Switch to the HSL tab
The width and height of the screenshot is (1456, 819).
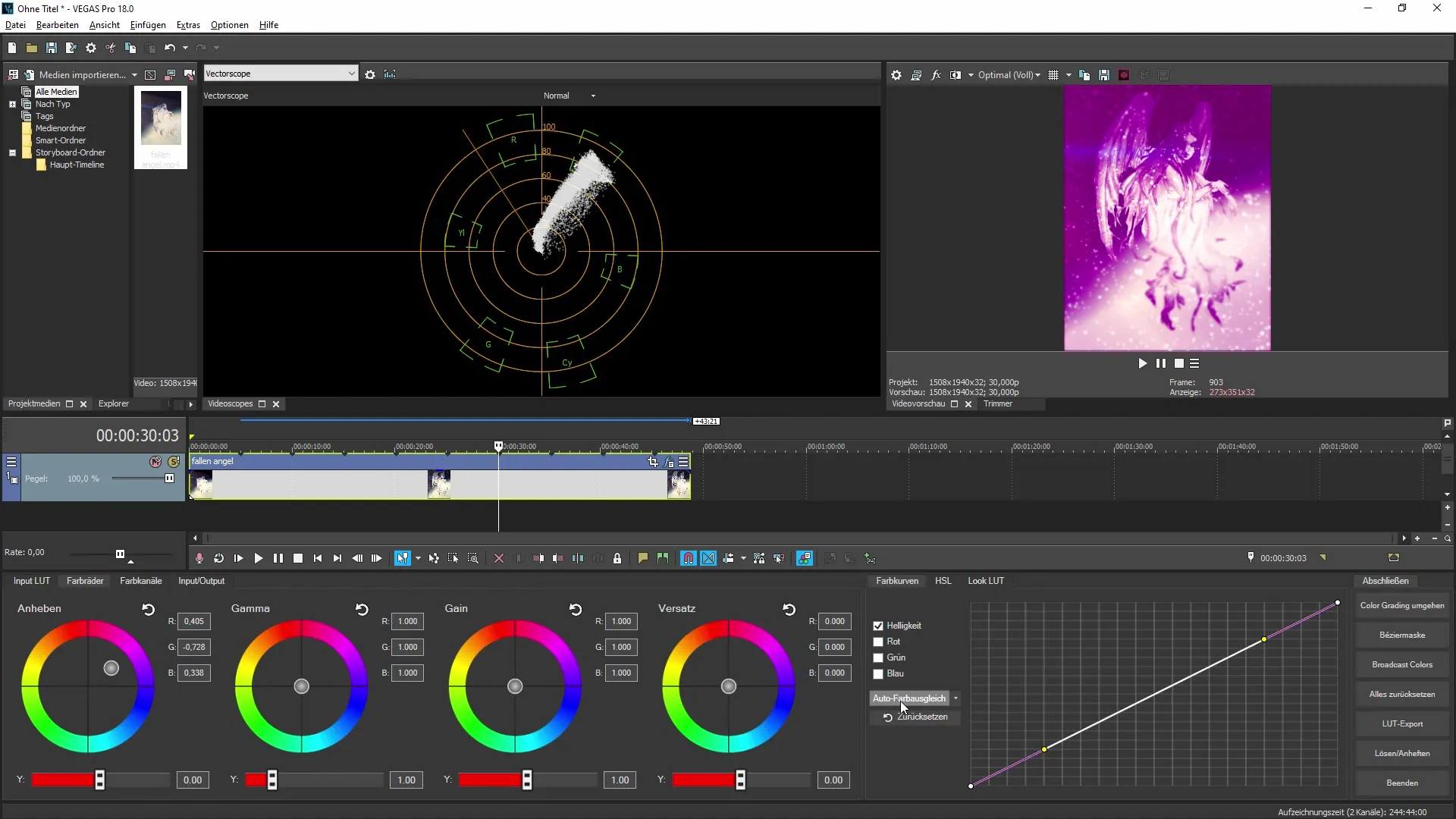point(943,580)
